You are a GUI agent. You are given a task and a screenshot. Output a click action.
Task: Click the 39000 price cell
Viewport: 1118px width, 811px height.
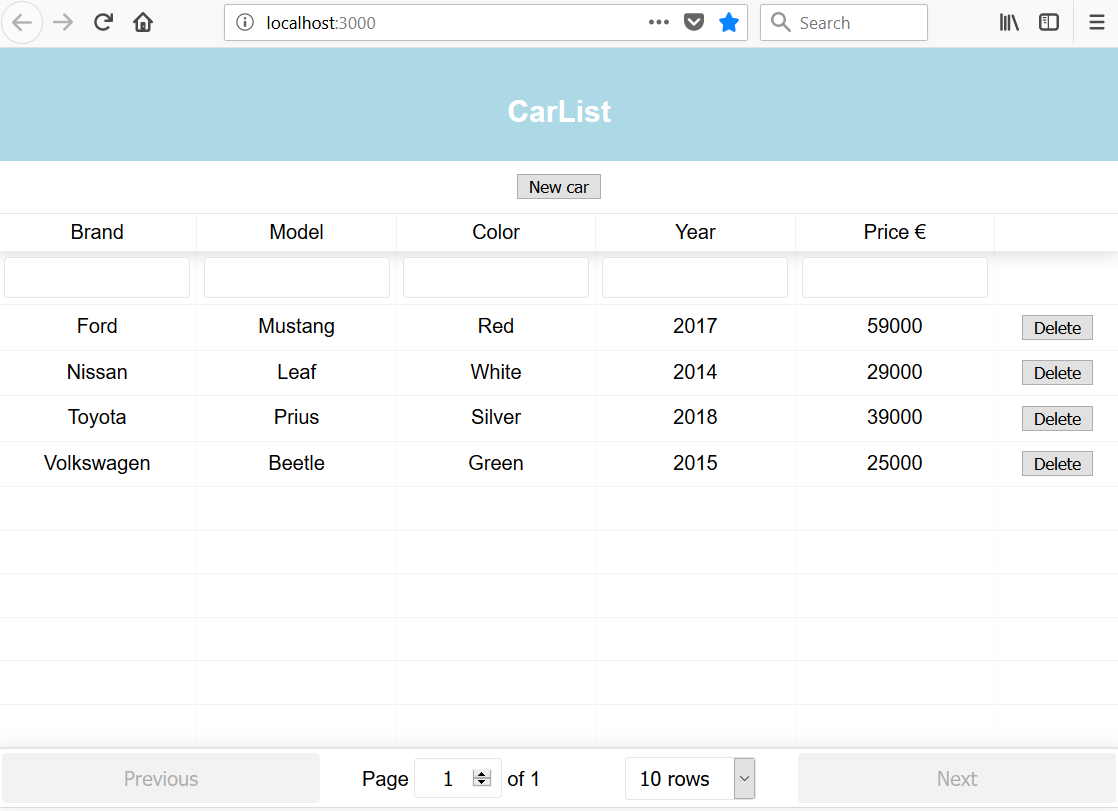tap(895, 417)
